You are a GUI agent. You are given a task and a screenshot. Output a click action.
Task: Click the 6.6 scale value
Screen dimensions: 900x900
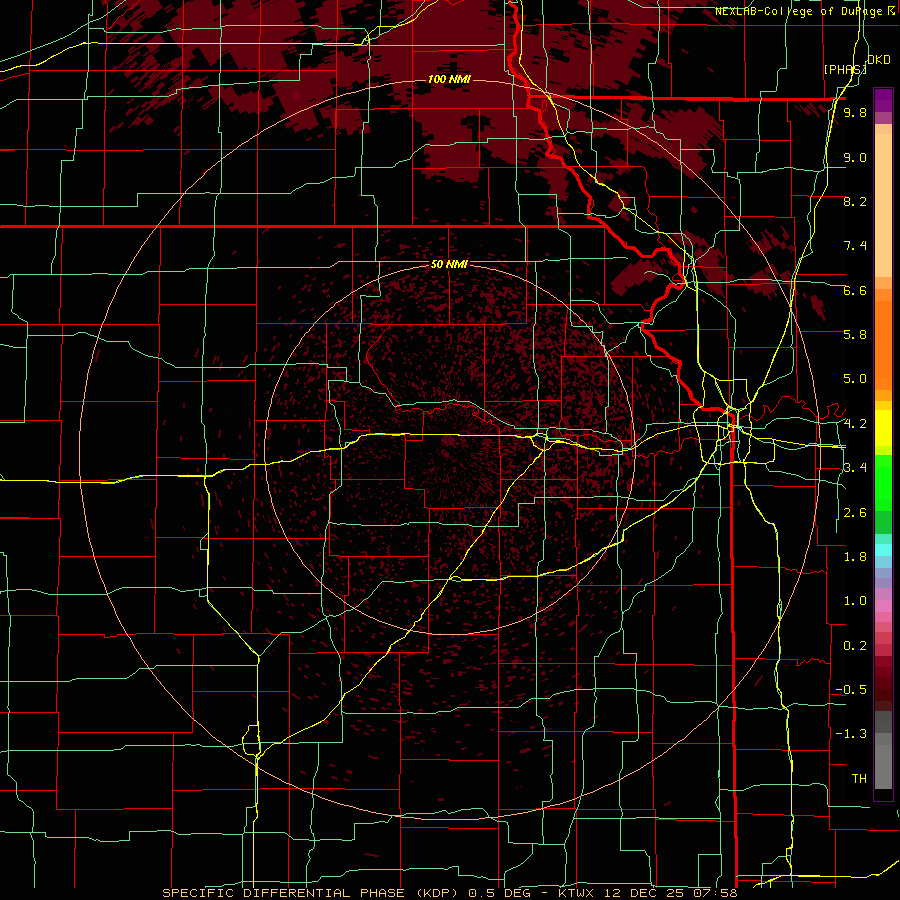855,290
